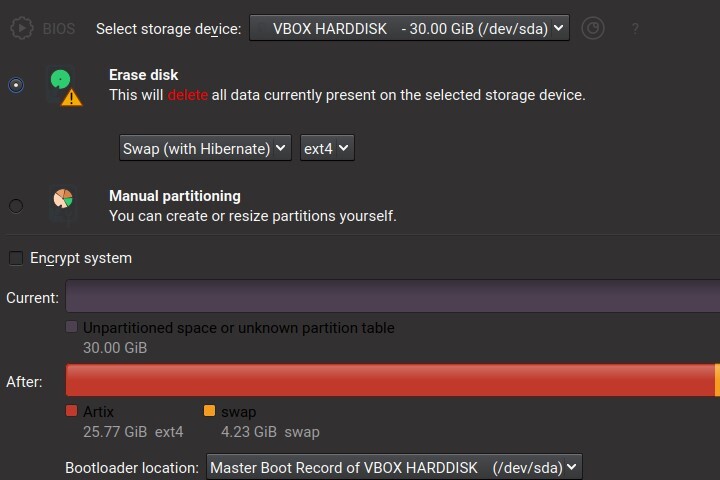The height and width of the screenshot is (480, 720).
Task: Open the Bootloader location dropdown
Action: [x=393, y=467]
